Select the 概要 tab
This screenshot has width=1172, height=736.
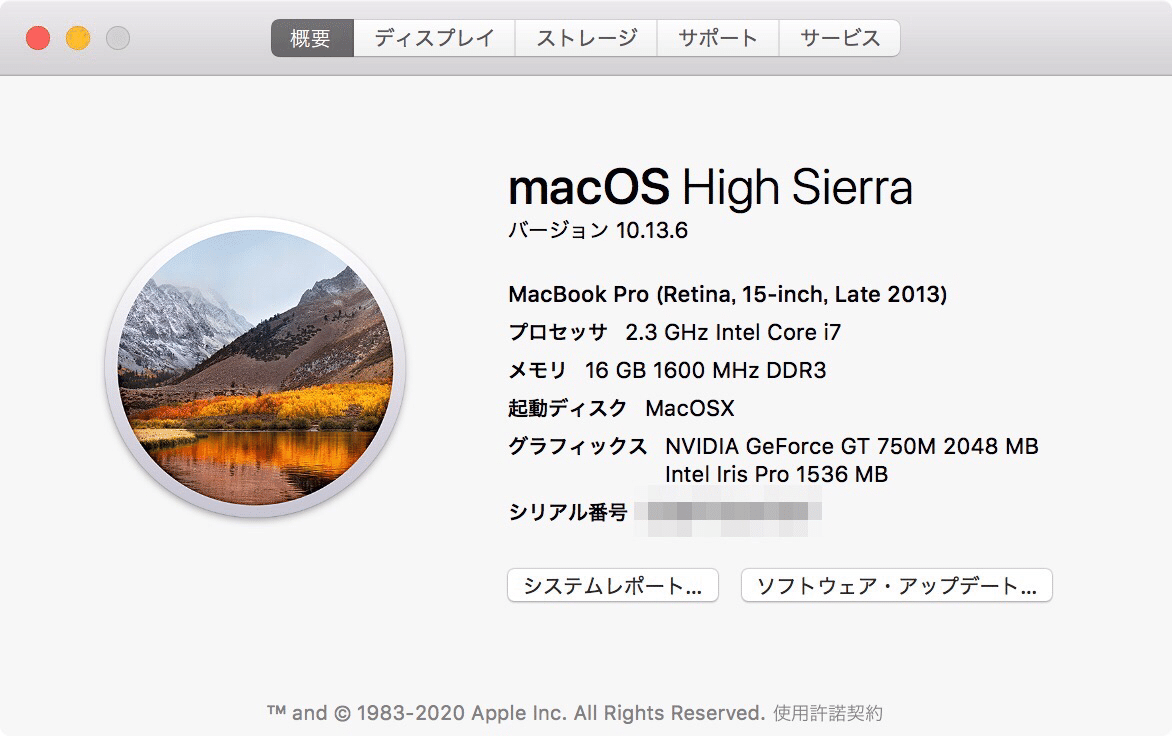310,37
